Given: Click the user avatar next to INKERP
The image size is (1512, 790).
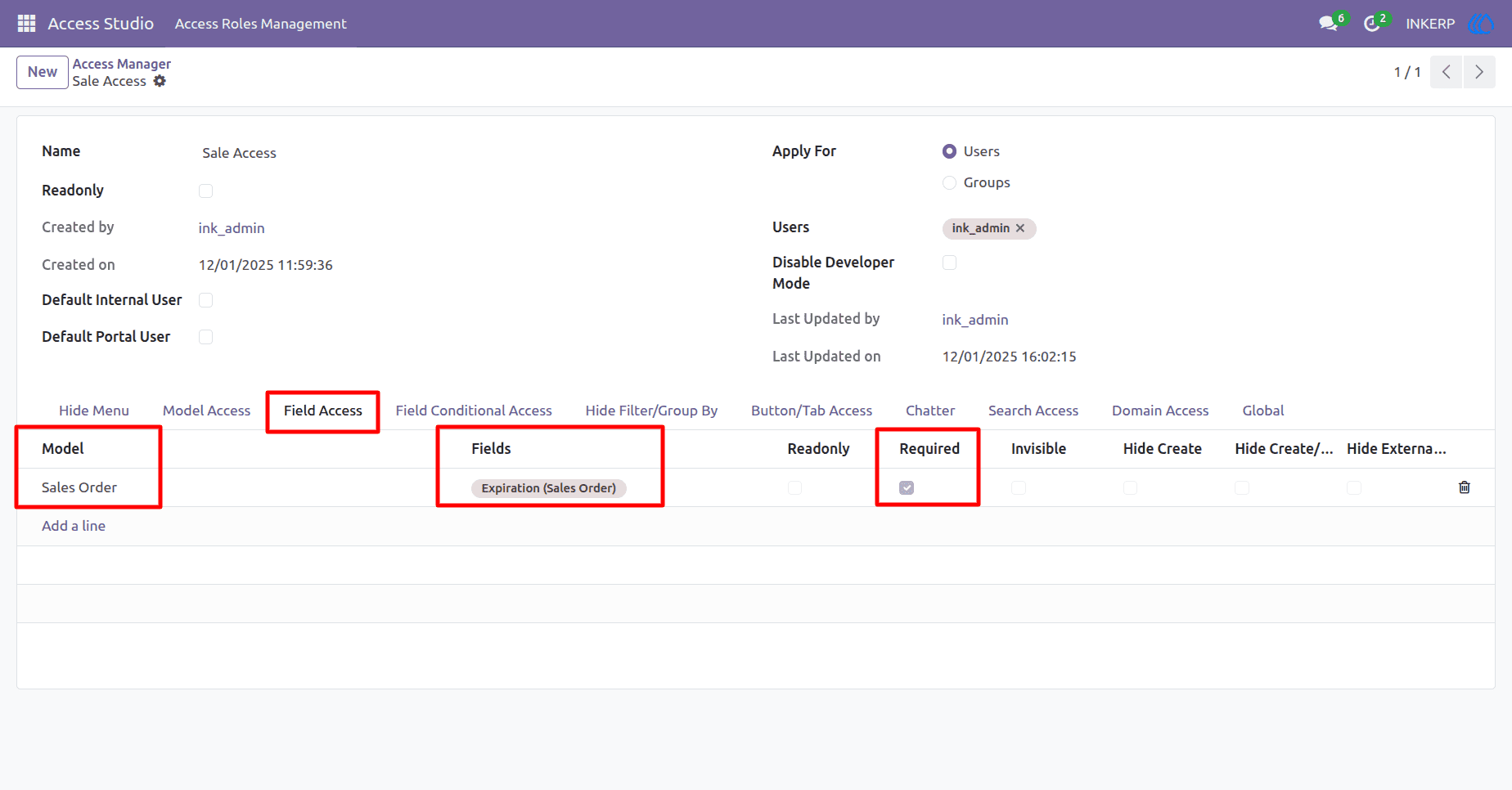Looking at the screenshot, I should coord(1481,24).
